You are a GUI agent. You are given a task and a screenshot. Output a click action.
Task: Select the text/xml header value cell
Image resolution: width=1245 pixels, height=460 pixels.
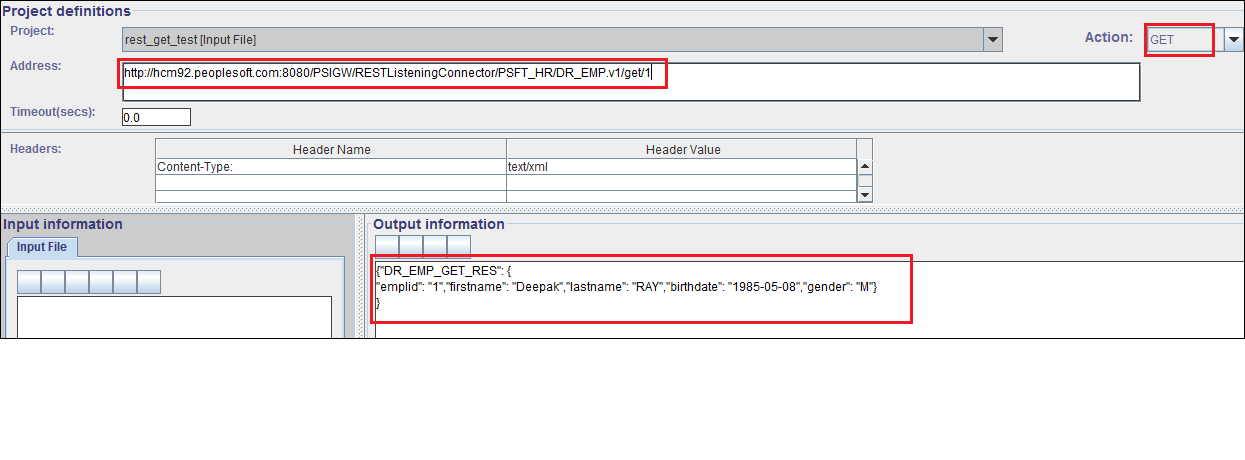coord(681,167)
